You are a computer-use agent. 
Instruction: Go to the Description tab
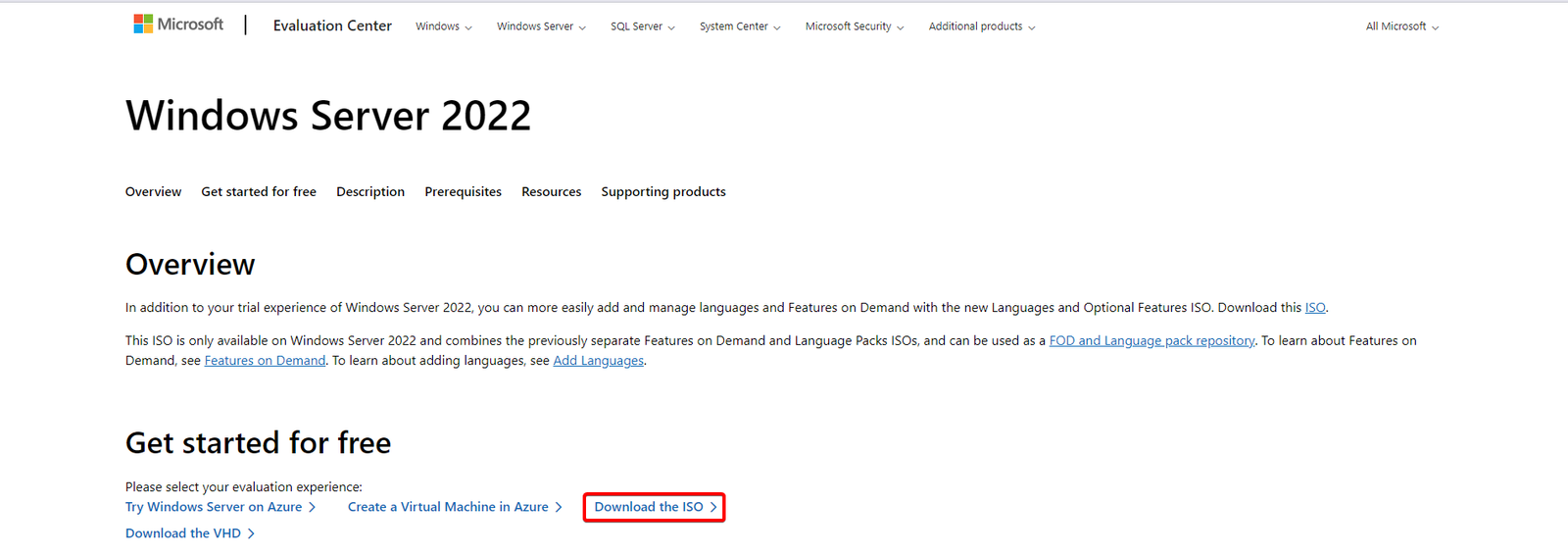pos(370,192)
